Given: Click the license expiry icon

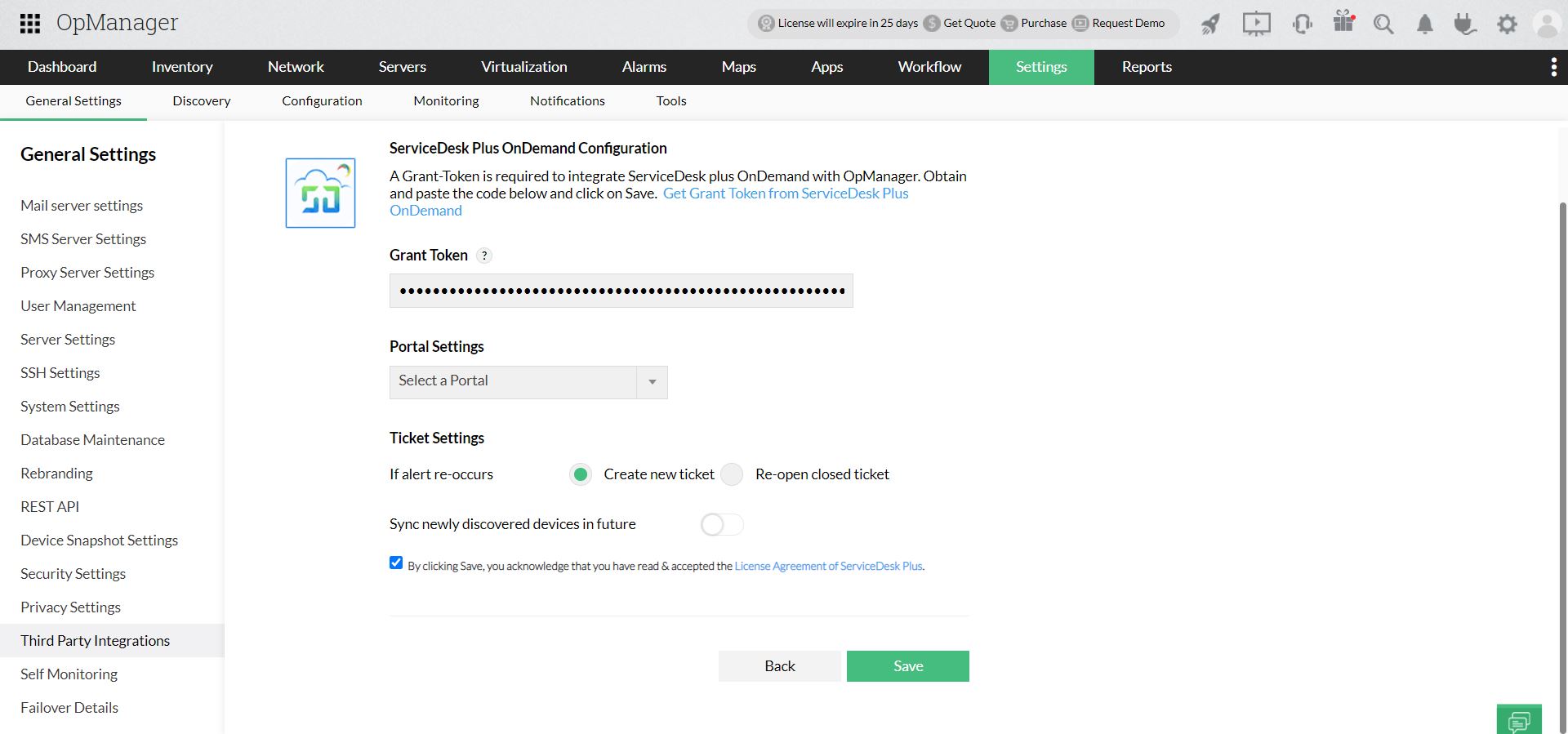Looking at the screenshot, I should tap(766, 24).
